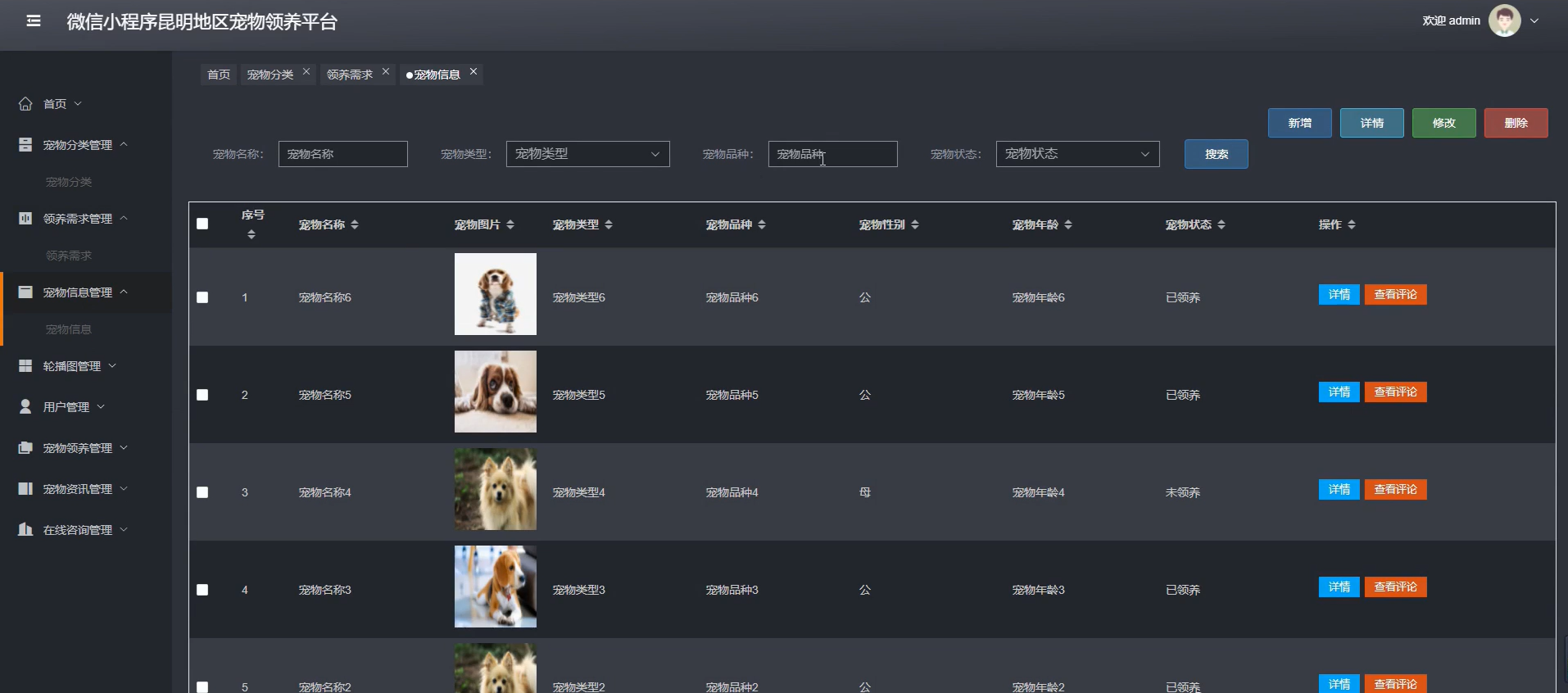
Task: Sort by 宠物名称 column arrows
Action: (x=355, y=224)
